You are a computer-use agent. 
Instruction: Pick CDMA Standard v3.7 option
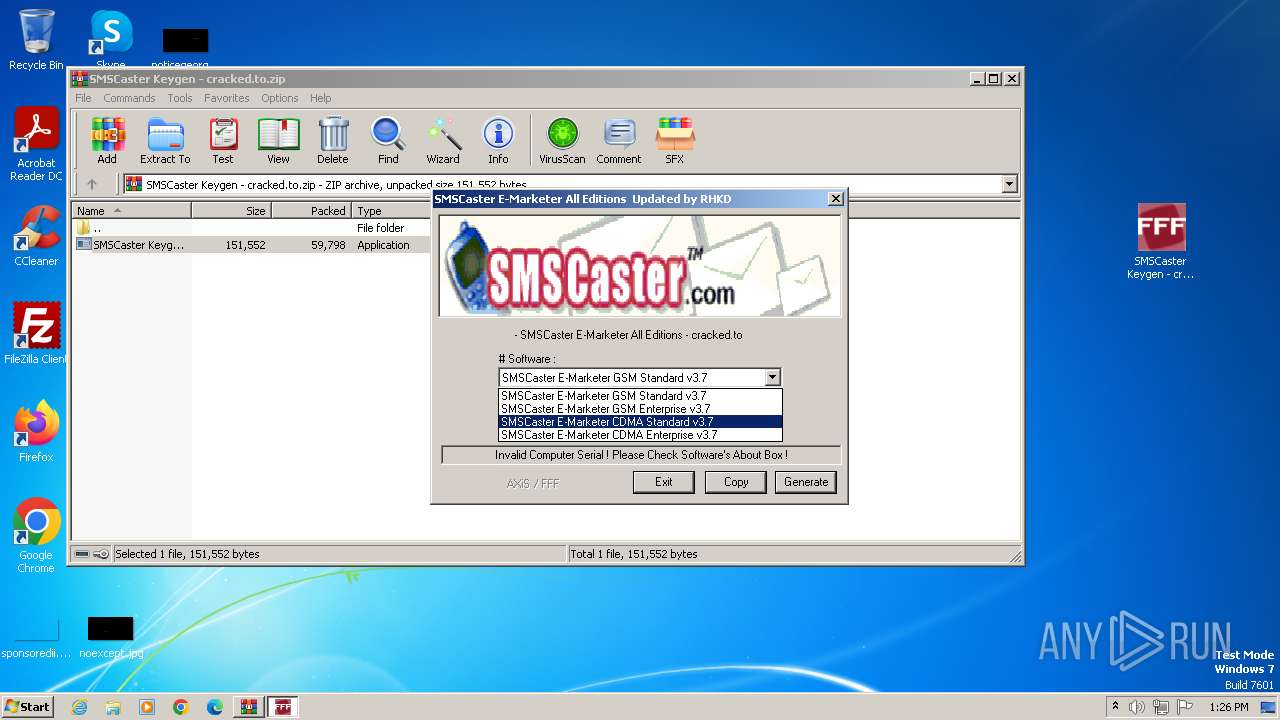(640, 422)
